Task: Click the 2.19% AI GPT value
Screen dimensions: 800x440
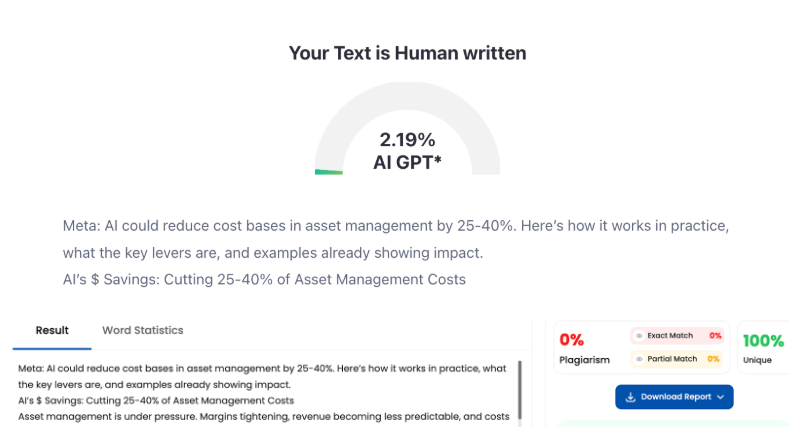Action: tap(407, 140)
